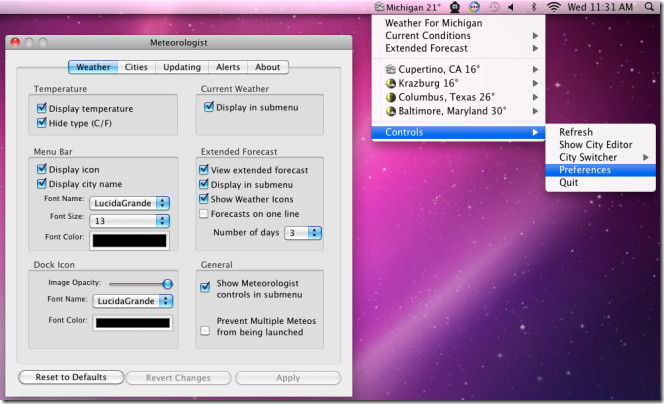Click the Cupertino cloudy weather icon
The width and height of the screenshot is (664, 404).
pos(390,69)
